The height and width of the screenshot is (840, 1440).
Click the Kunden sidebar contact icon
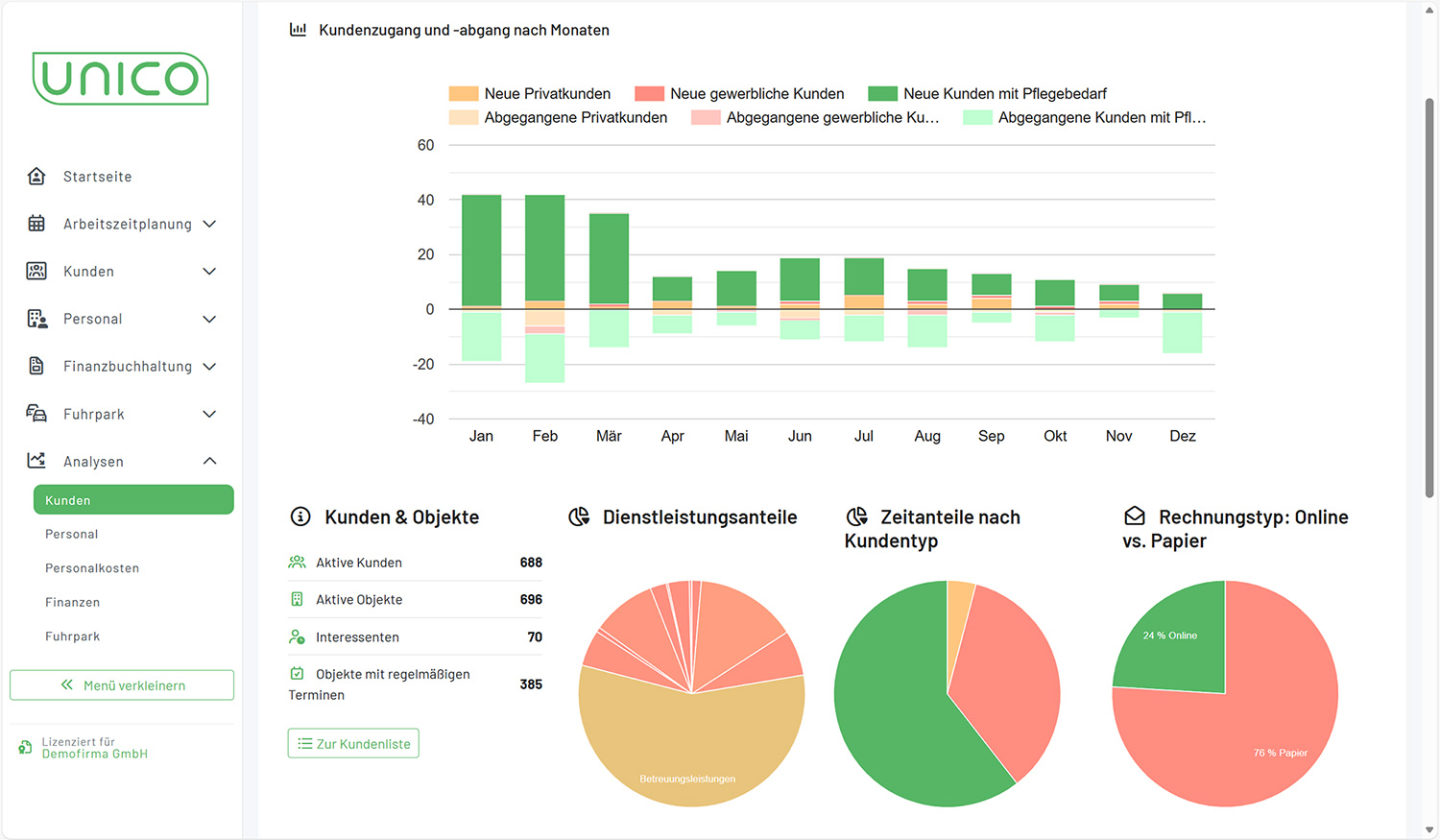[36, 272]
